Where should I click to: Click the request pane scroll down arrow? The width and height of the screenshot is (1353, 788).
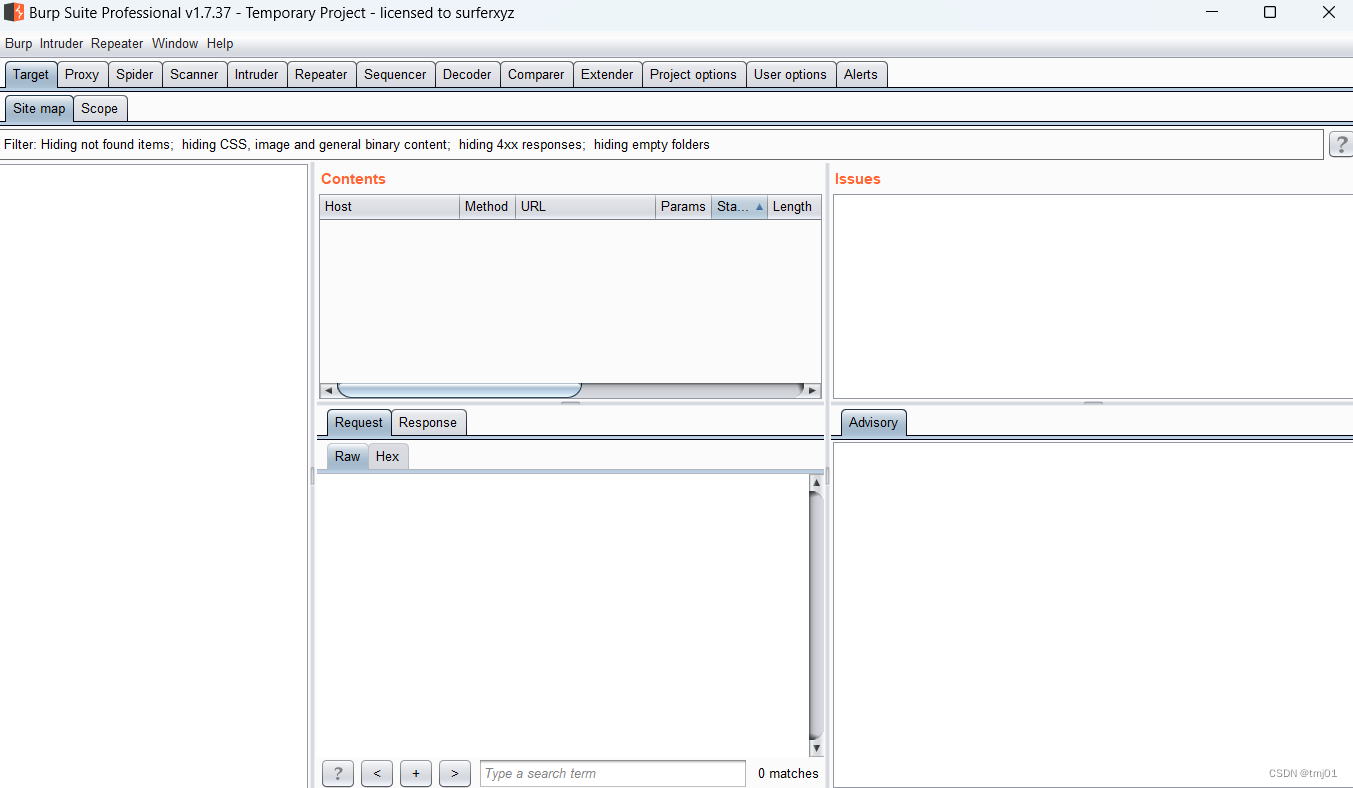816,748
